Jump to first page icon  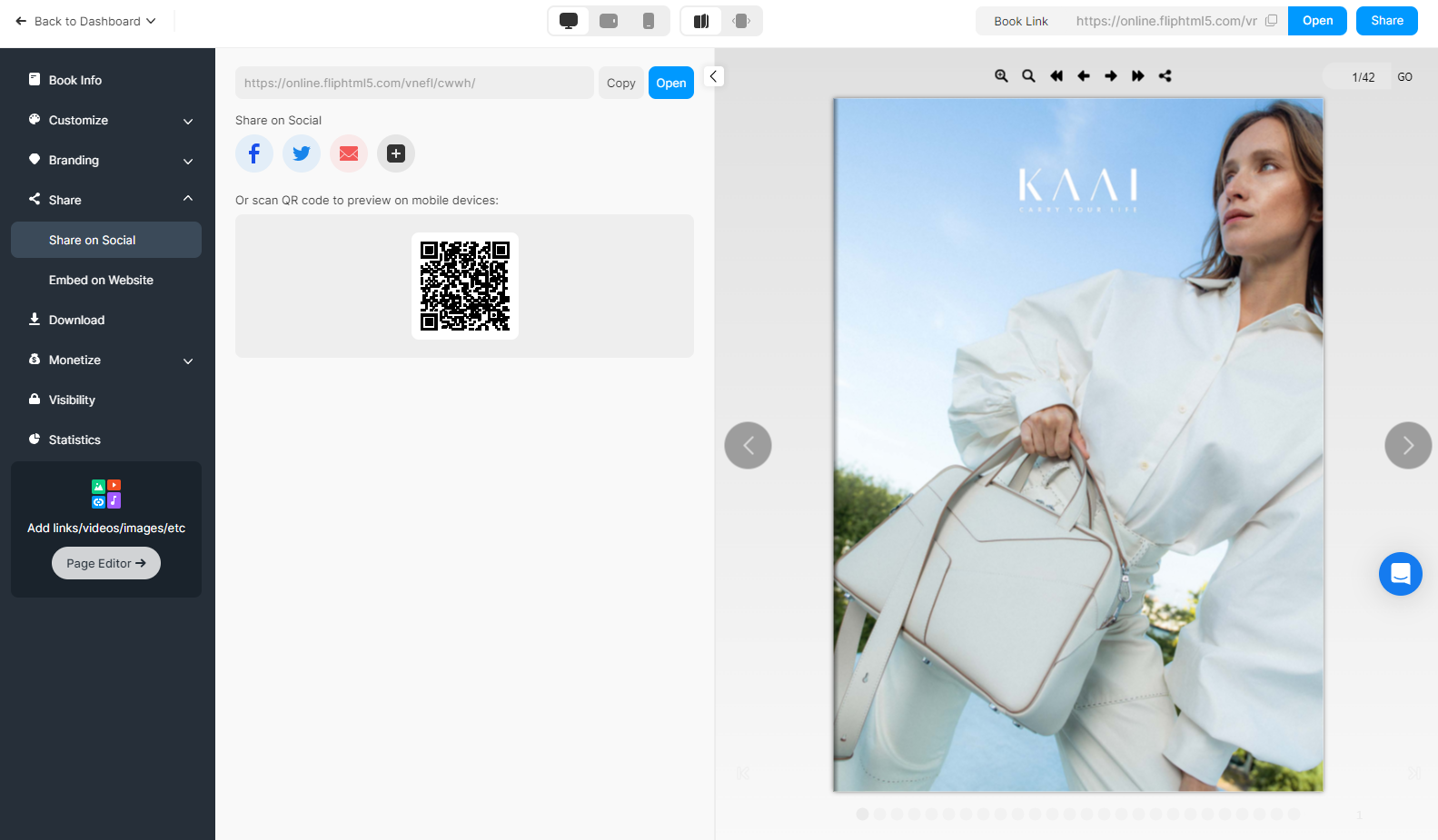[1056, 76]
